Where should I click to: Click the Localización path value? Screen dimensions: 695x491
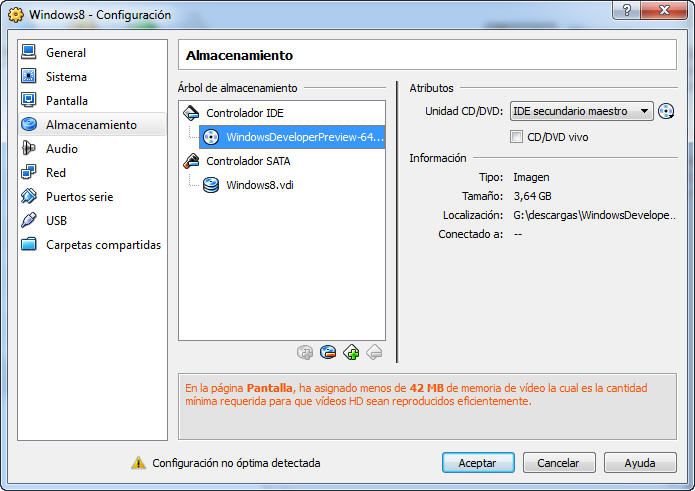tap(594, 215)
